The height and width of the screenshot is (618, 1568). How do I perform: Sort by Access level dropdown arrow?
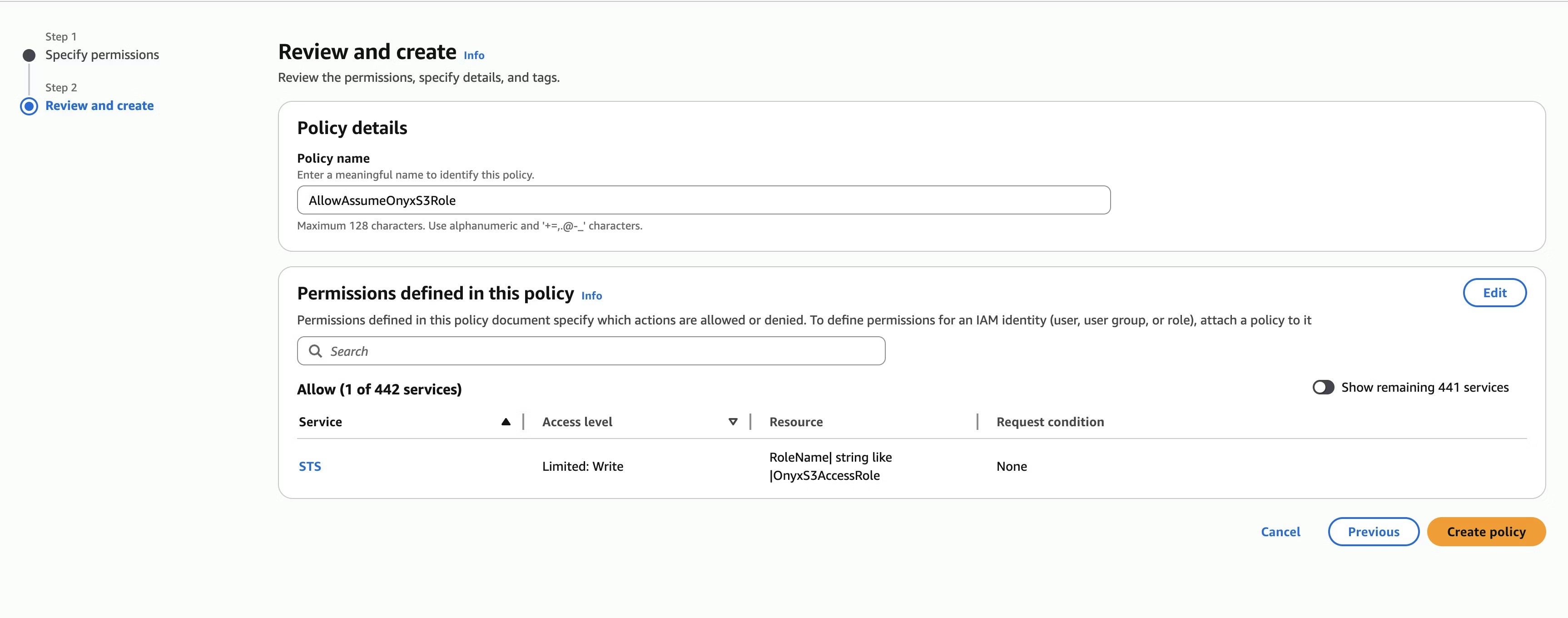click(733, 421)
